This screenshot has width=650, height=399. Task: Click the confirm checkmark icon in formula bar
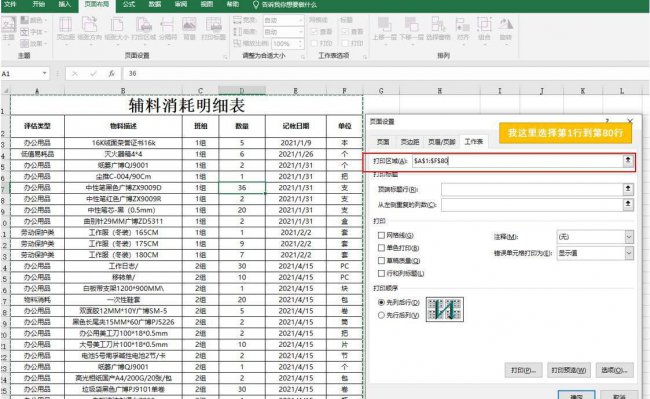point(93,73)
